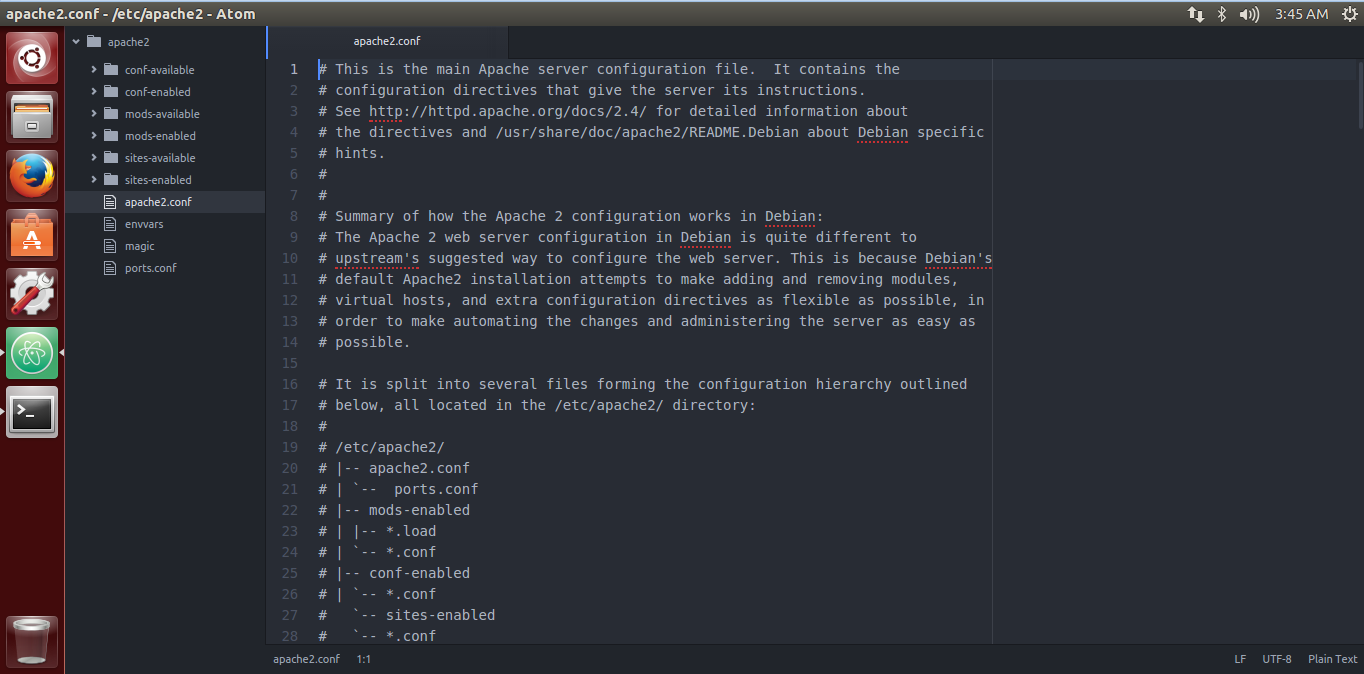Click "mods-enabled" text on line 22
The width and height of the screenshot is (1364, 674).
[419, 510]
